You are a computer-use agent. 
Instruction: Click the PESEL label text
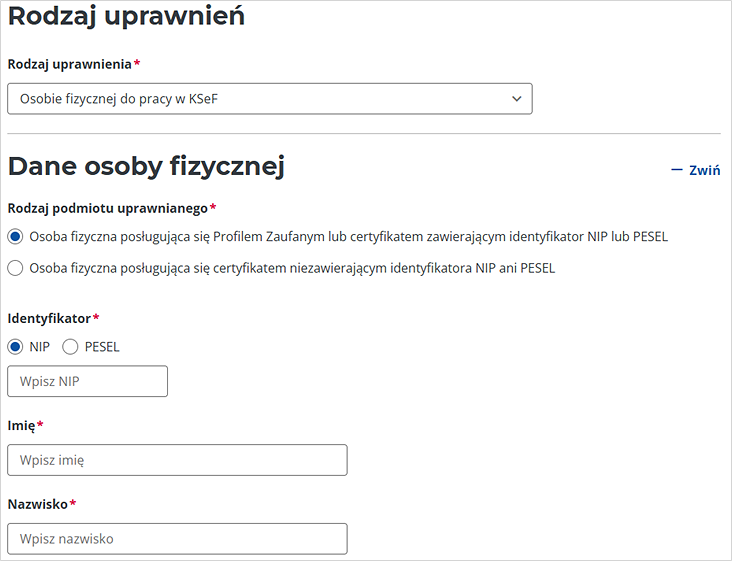pyautogui.click(x=102, y=347)
